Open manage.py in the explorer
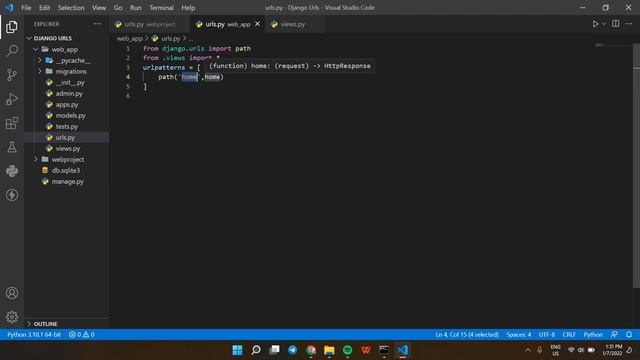Viewport: 640px width, 360px height. 68,181
